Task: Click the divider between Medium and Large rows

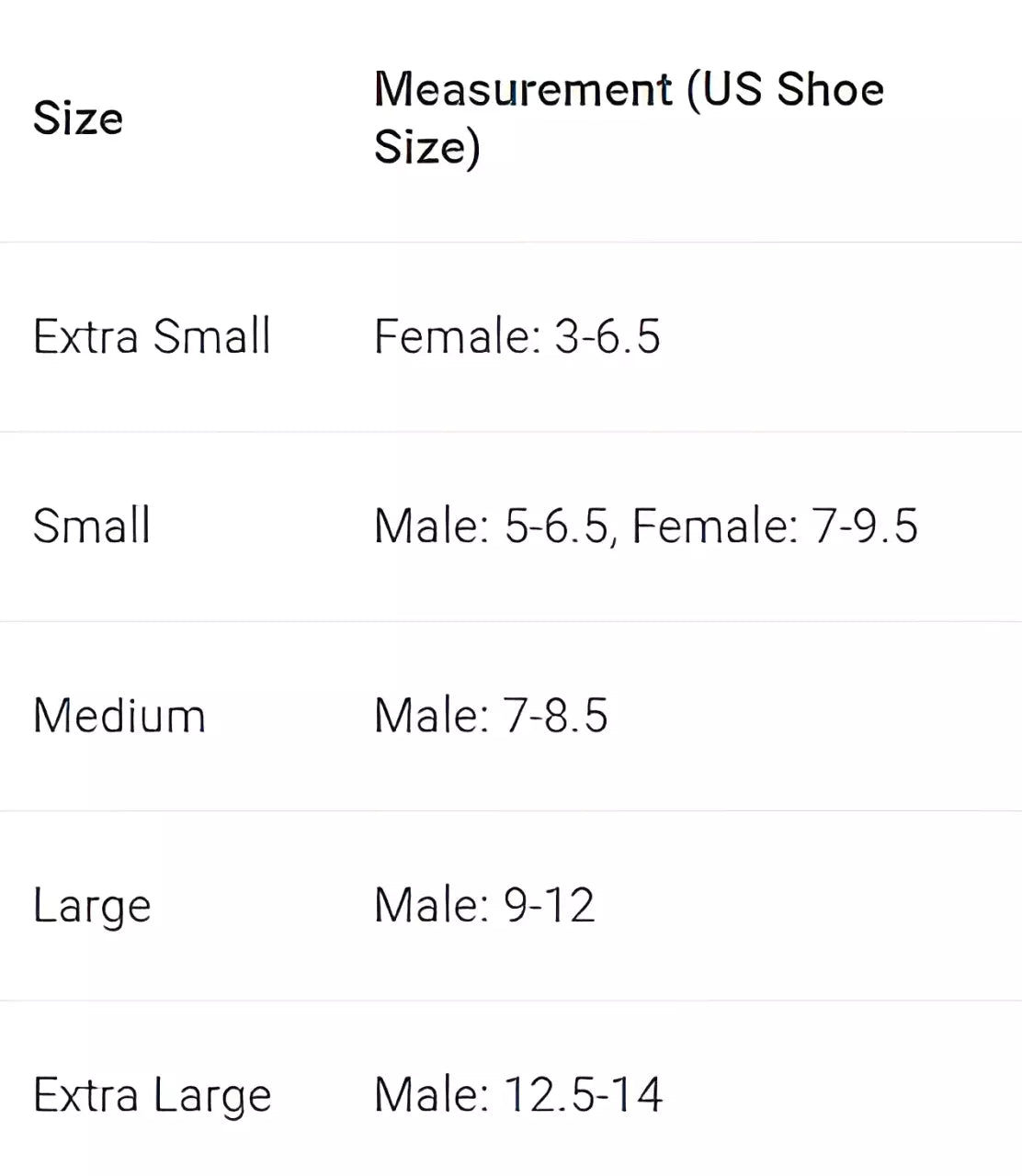Action: pyautogui.click(x=511, y=811)
